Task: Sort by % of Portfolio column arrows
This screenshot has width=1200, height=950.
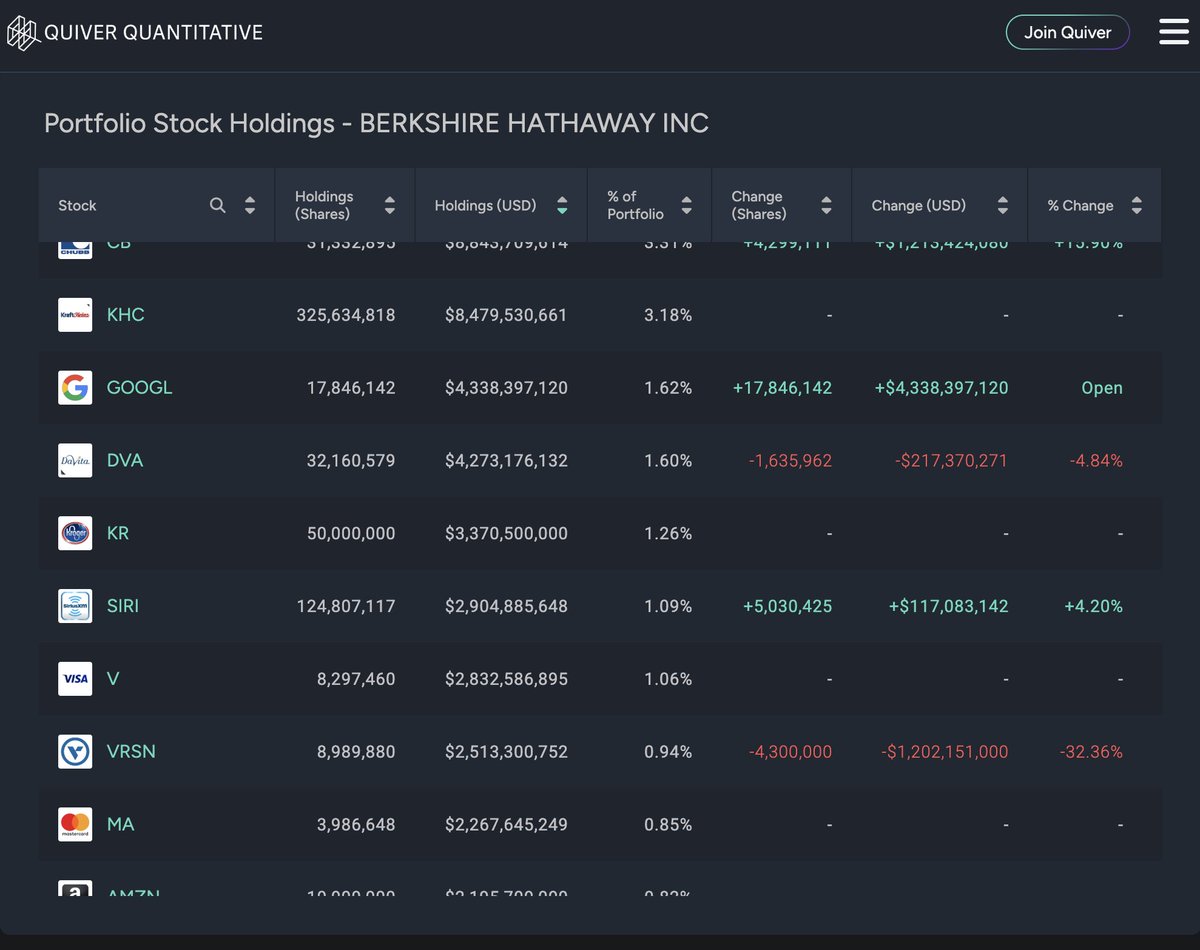Action: coord(686,205)
